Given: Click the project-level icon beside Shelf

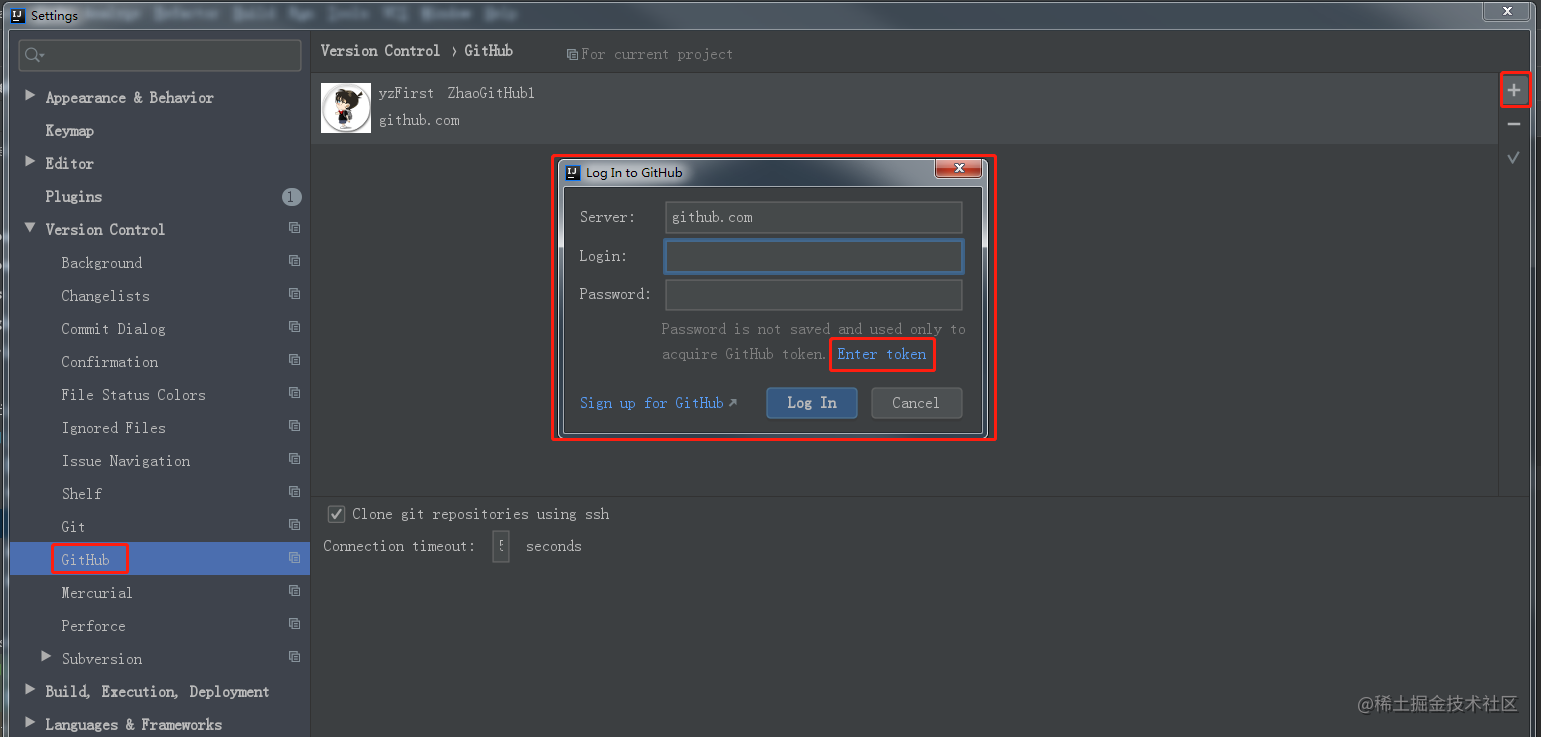Looking at the screenshot, I should 294,492.
